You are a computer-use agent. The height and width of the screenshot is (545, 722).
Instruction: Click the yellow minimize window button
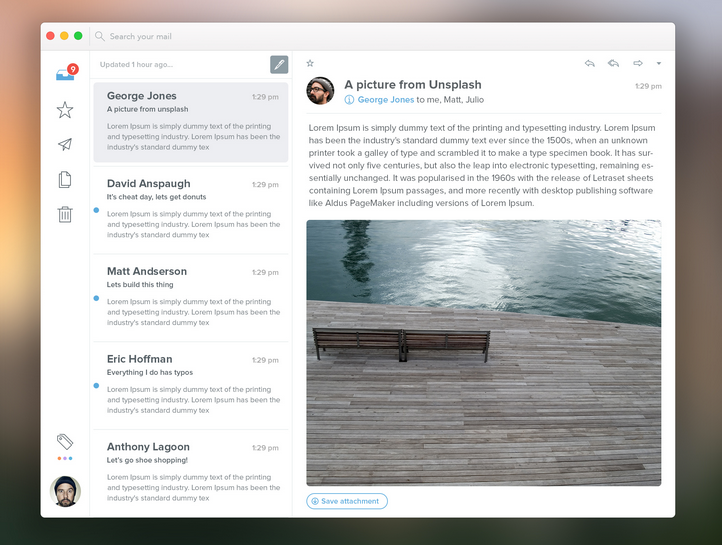pos(64,36)
